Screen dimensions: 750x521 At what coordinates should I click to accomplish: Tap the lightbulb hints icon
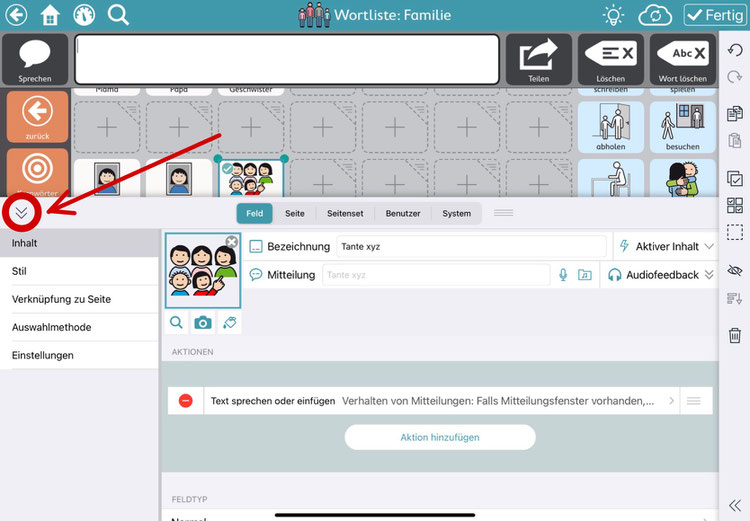tap(613, 15)
